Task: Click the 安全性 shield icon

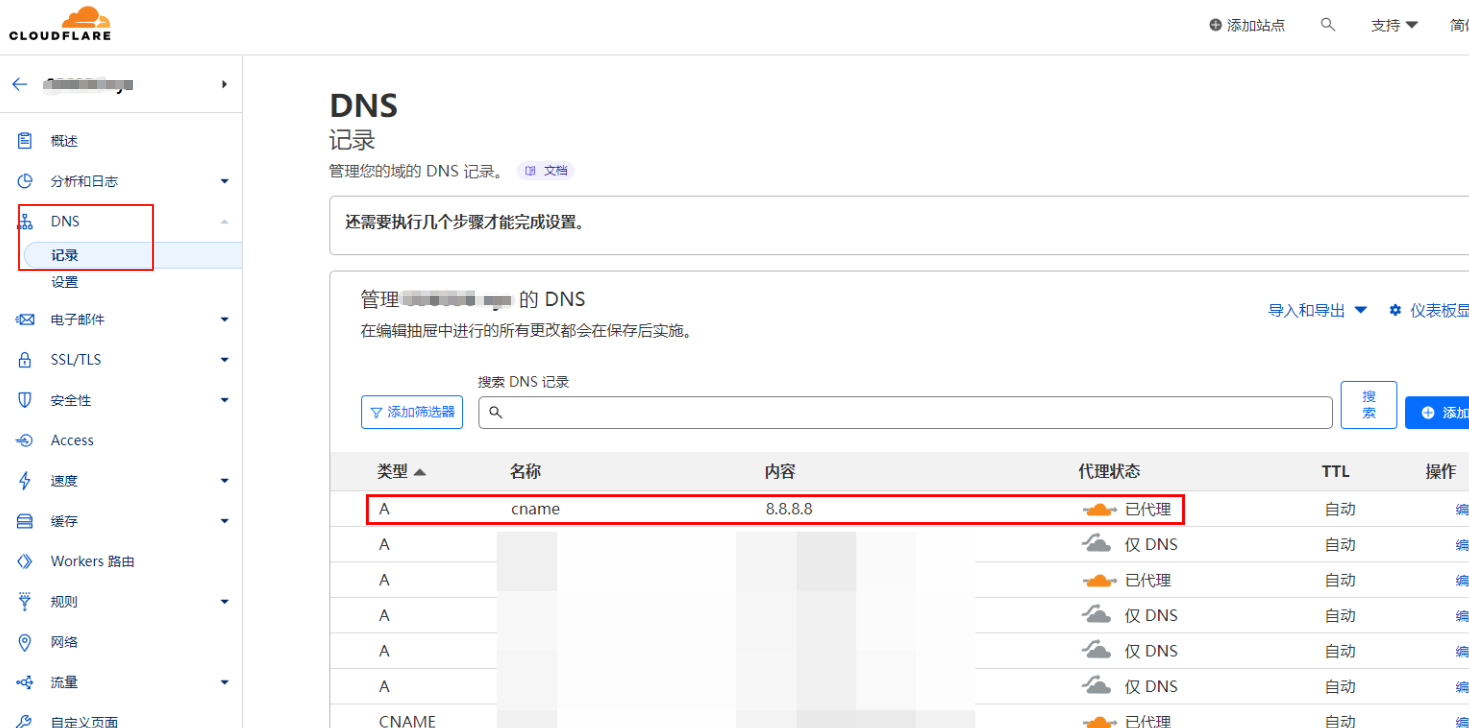Action: [25, 400]
